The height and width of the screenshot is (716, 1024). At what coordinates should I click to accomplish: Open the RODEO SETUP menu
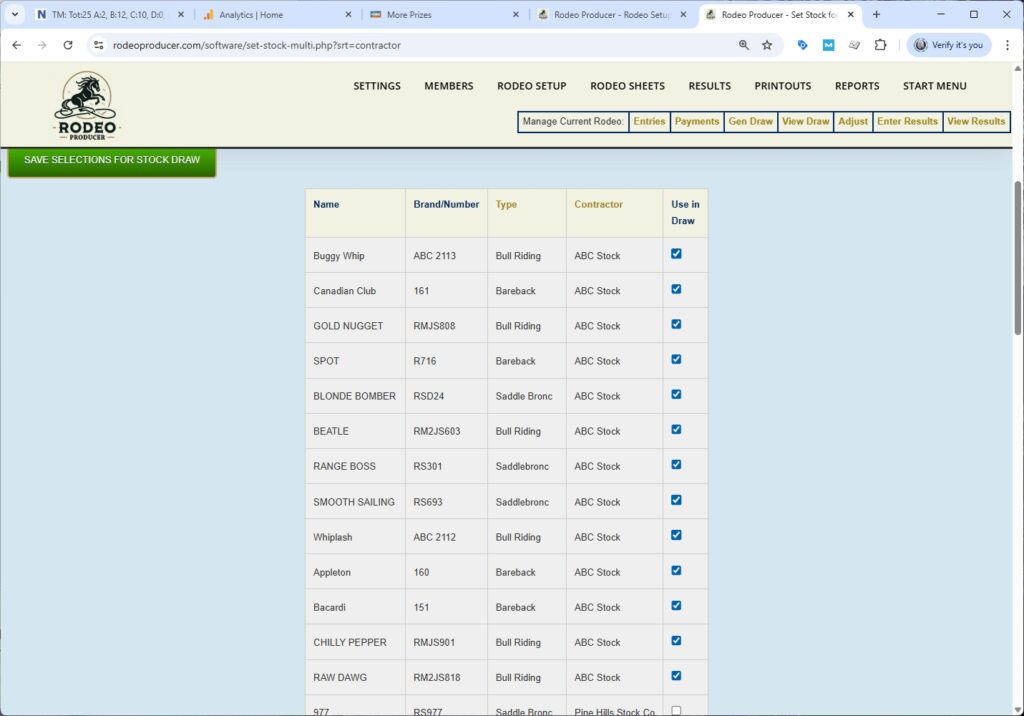[x=531, y=86]
